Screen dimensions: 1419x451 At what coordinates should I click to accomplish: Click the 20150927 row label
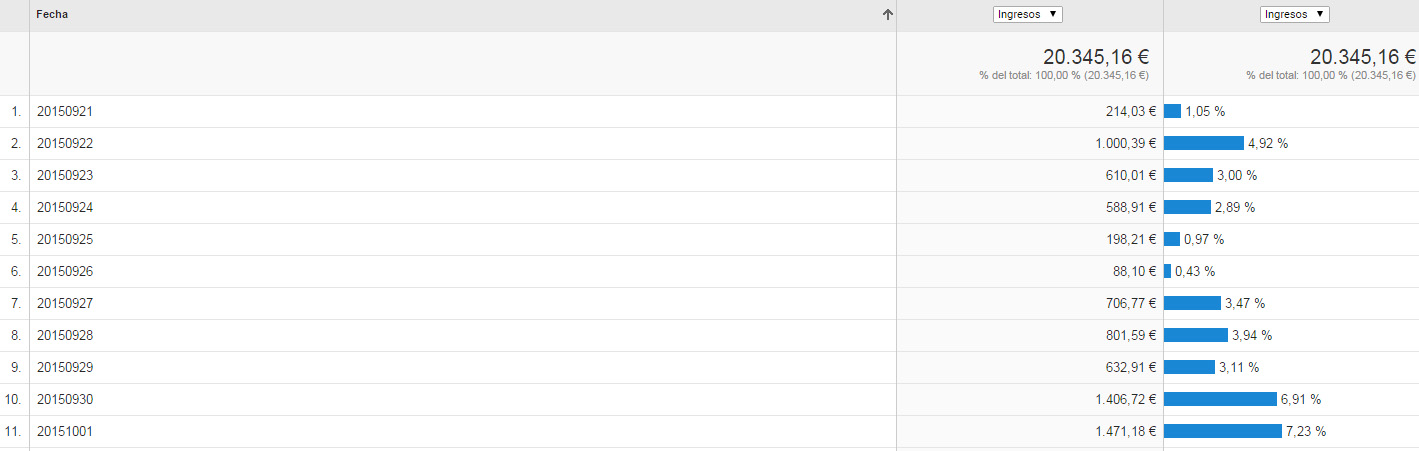coord(65,304)
